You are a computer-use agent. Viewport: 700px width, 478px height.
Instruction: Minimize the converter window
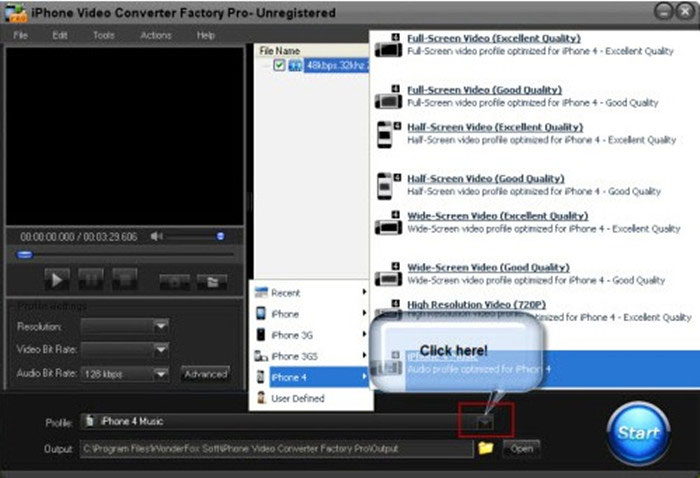tap(663, 11)
